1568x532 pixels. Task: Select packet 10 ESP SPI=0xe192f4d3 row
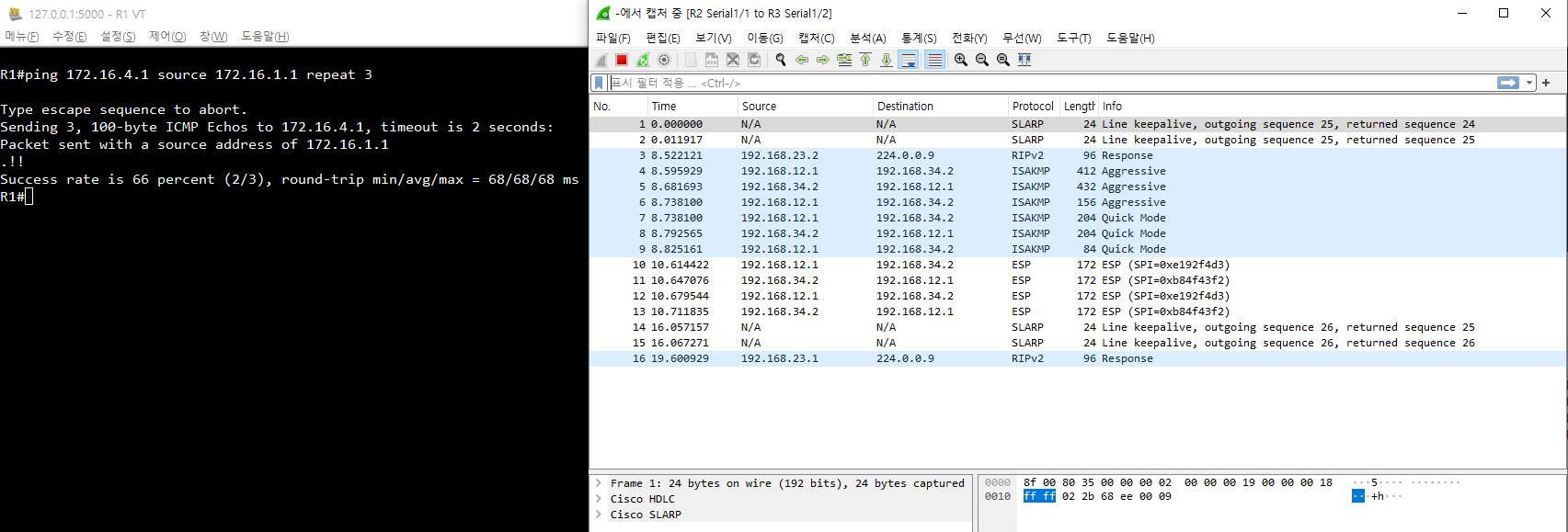pos(1078,265)
